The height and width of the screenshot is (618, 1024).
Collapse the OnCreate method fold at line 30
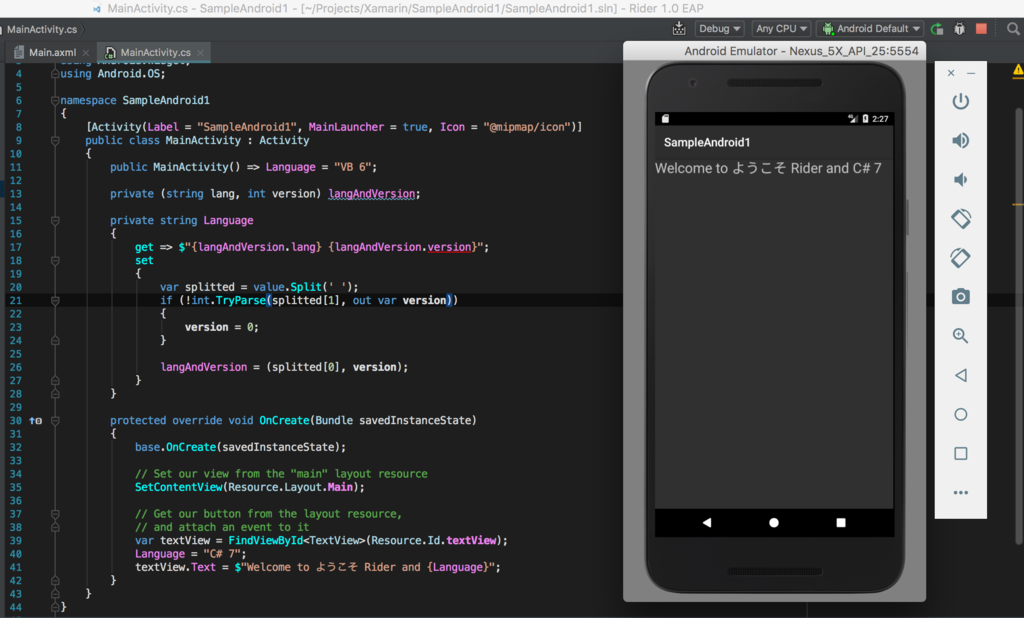click(55, 421)
